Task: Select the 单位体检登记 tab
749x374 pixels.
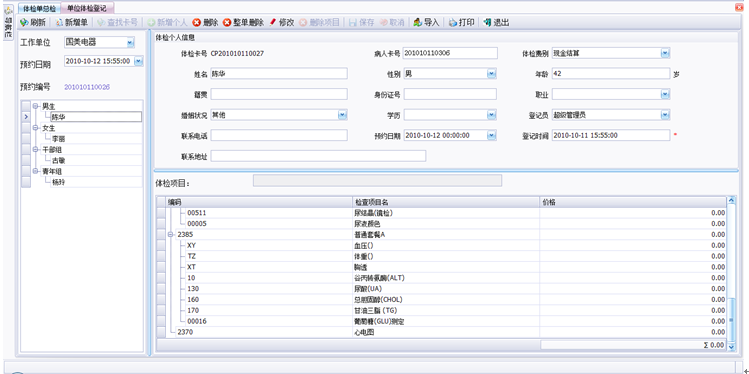Action: tap(87, 8)
